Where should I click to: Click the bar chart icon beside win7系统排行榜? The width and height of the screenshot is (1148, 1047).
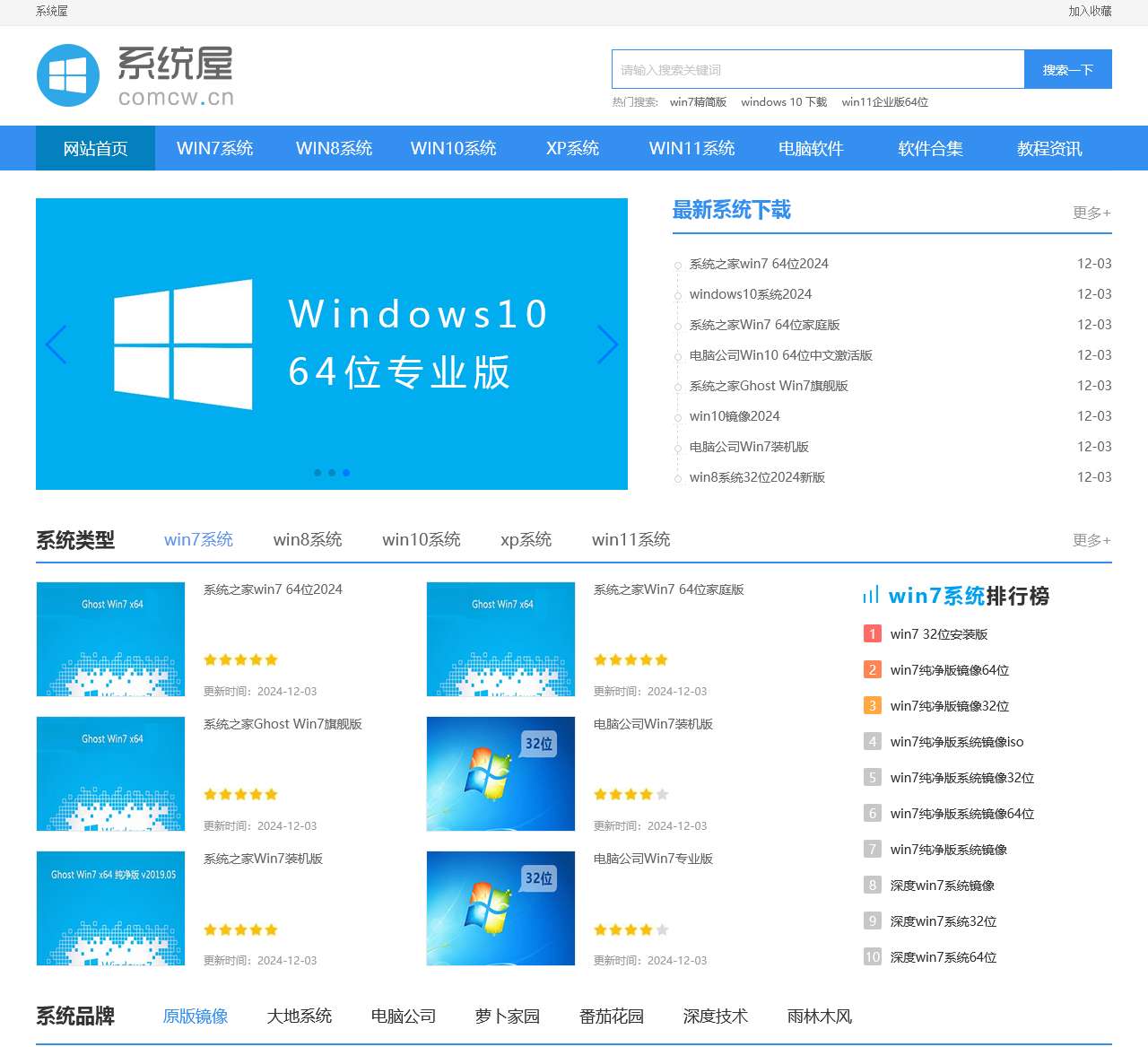(x=870, y=595)
